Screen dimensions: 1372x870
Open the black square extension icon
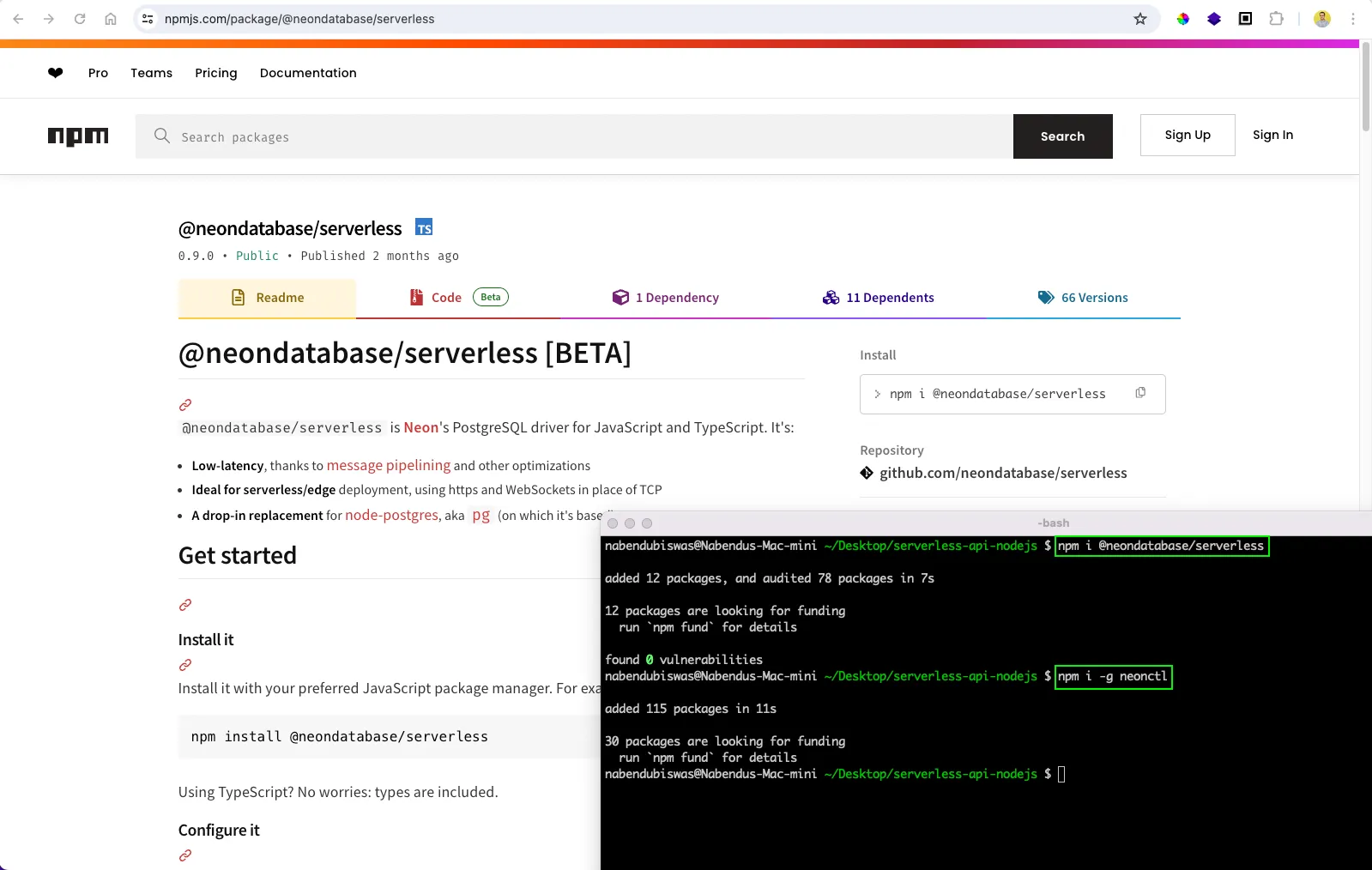1245,19
